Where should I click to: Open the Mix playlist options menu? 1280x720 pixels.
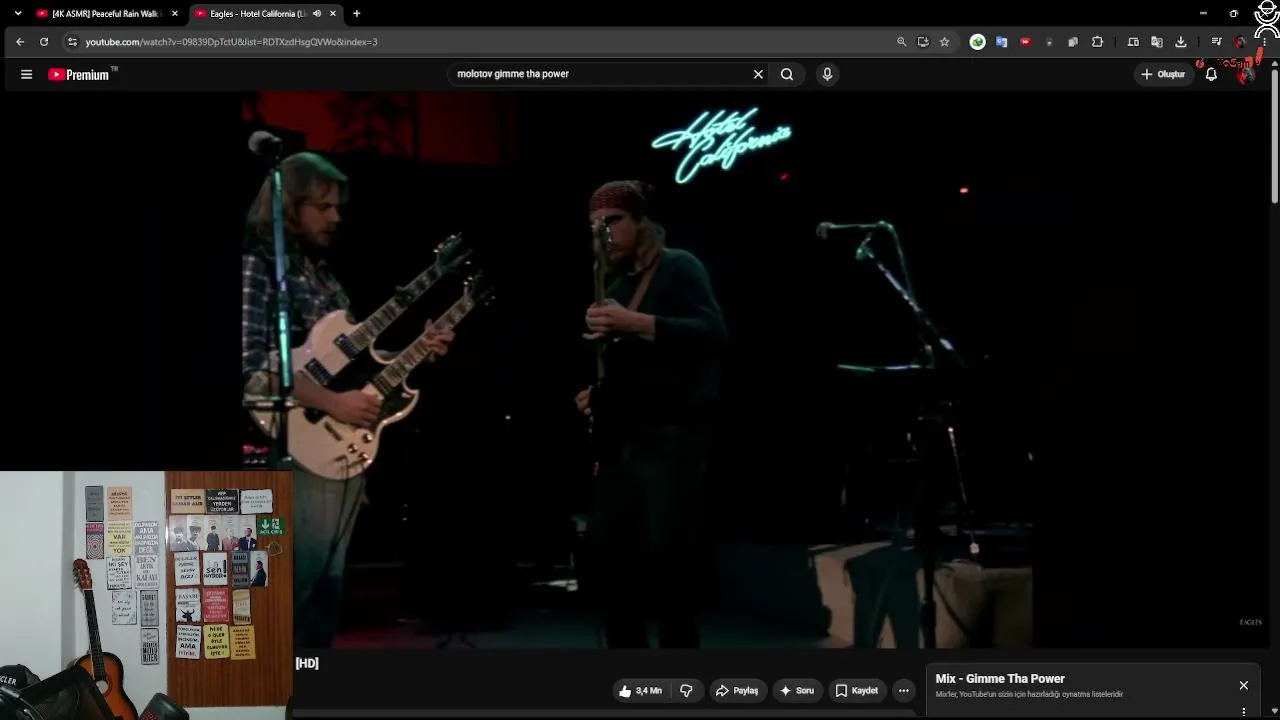point(1243,712)
